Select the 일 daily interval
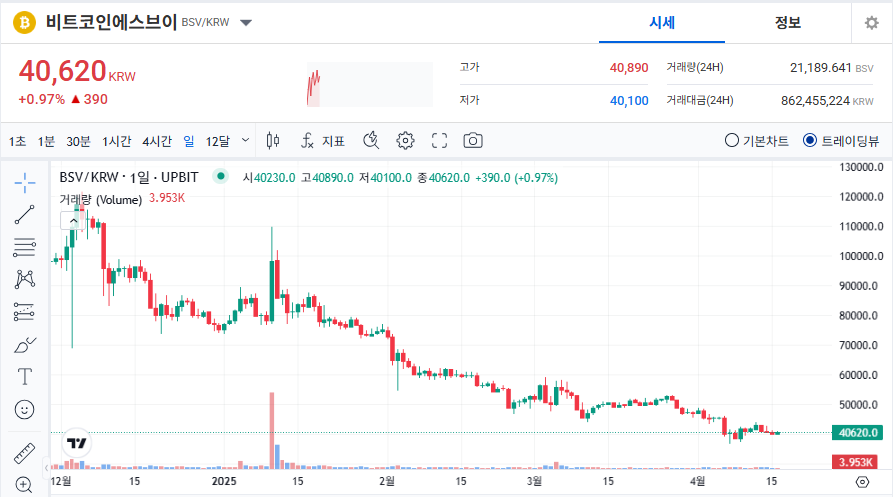The height and width of the screenshot is (497, 893). pyautogui.click(x=189, y=141)
